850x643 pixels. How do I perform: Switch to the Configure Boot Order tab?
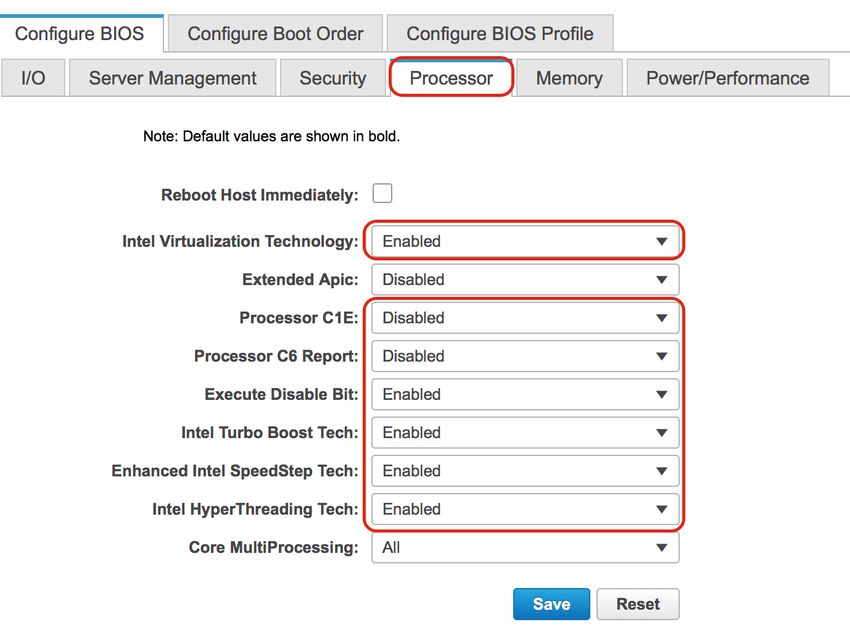(275, 34)
